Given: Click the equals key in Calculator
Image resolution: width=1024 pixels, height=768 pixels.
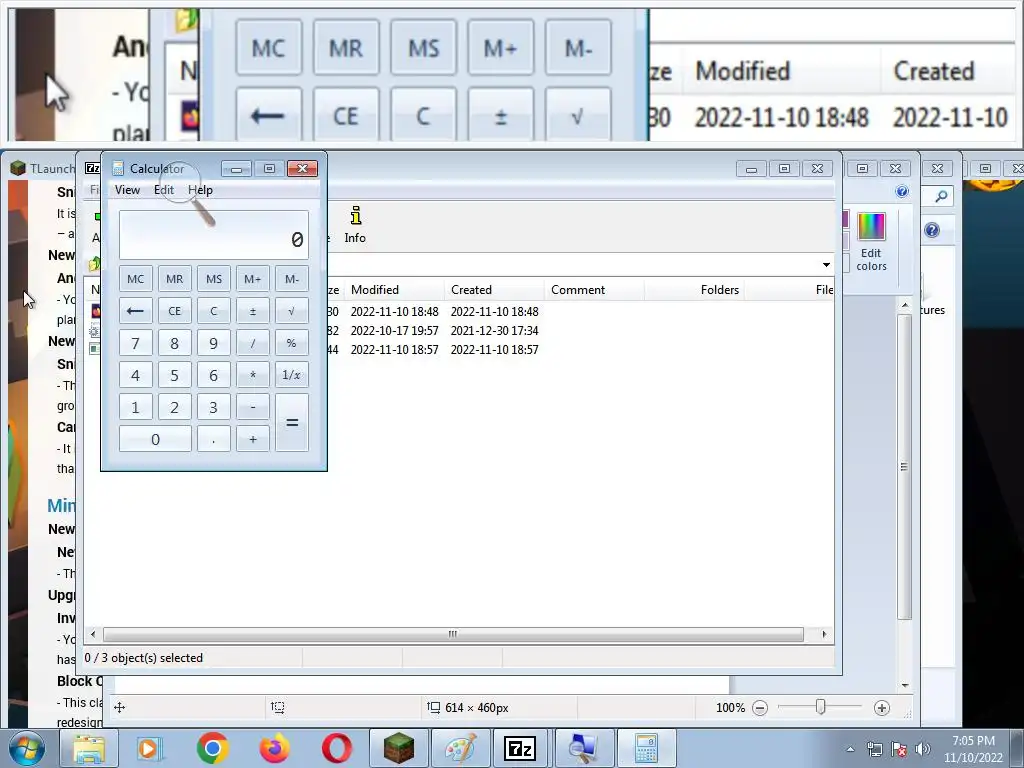Looking at the screenshot, I should 292,423.
